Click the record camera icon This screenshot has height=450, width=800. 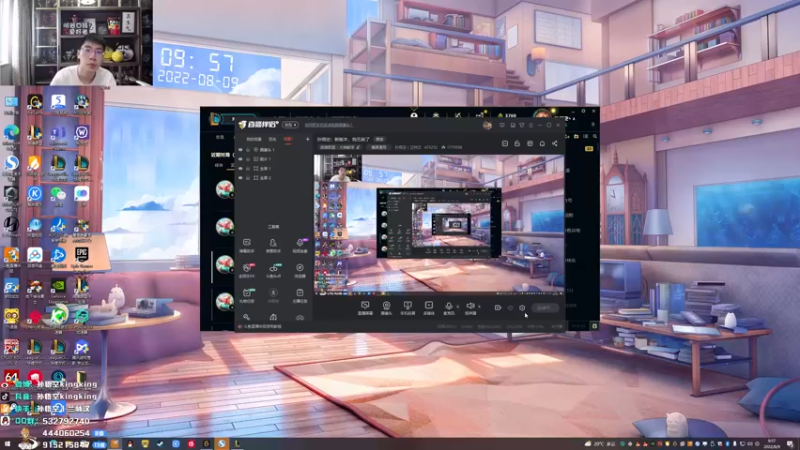pos(498,308)
